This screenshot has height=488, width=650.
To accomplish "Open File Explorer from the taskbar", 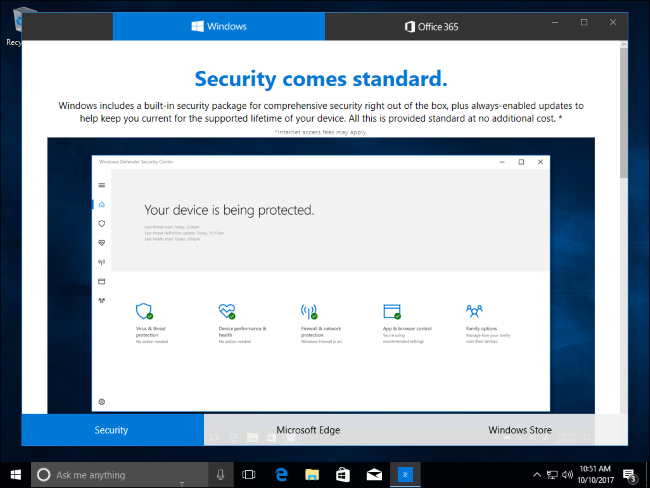I will [x=312, y=475].
